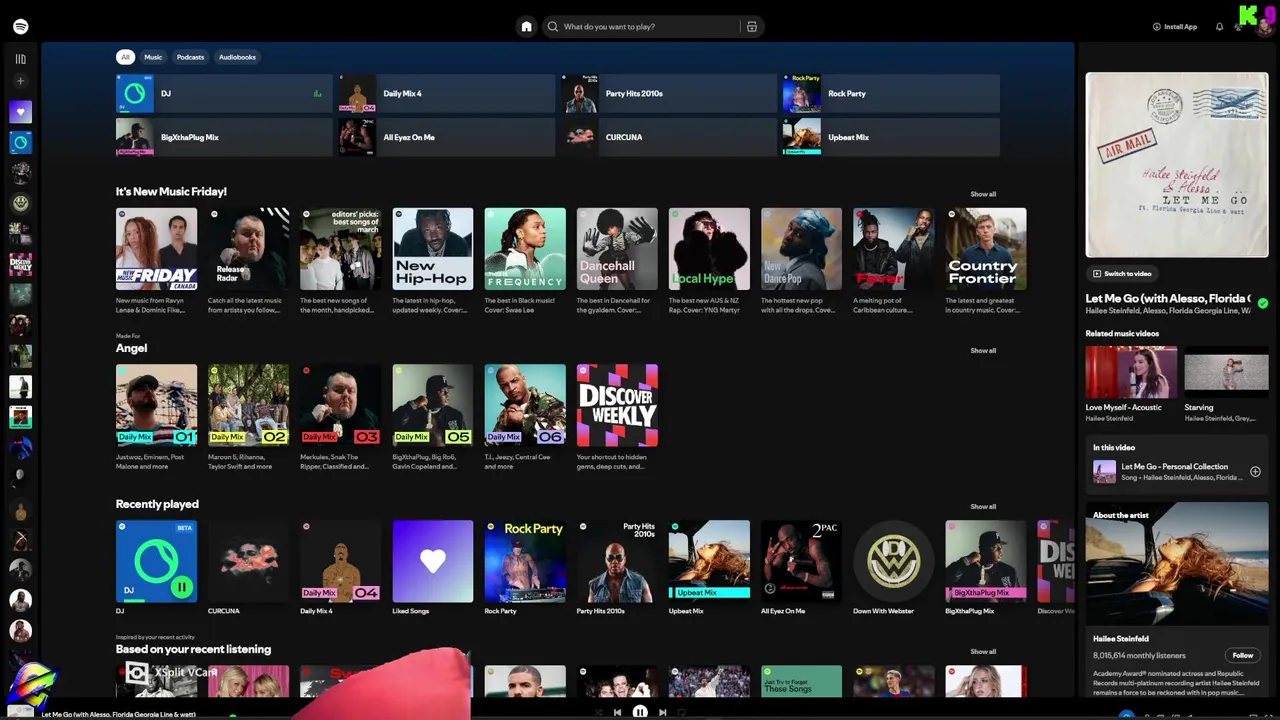1280x720 pixels.
Task: Click the Create plus icon in sidebar
Action: click(21, 81)
